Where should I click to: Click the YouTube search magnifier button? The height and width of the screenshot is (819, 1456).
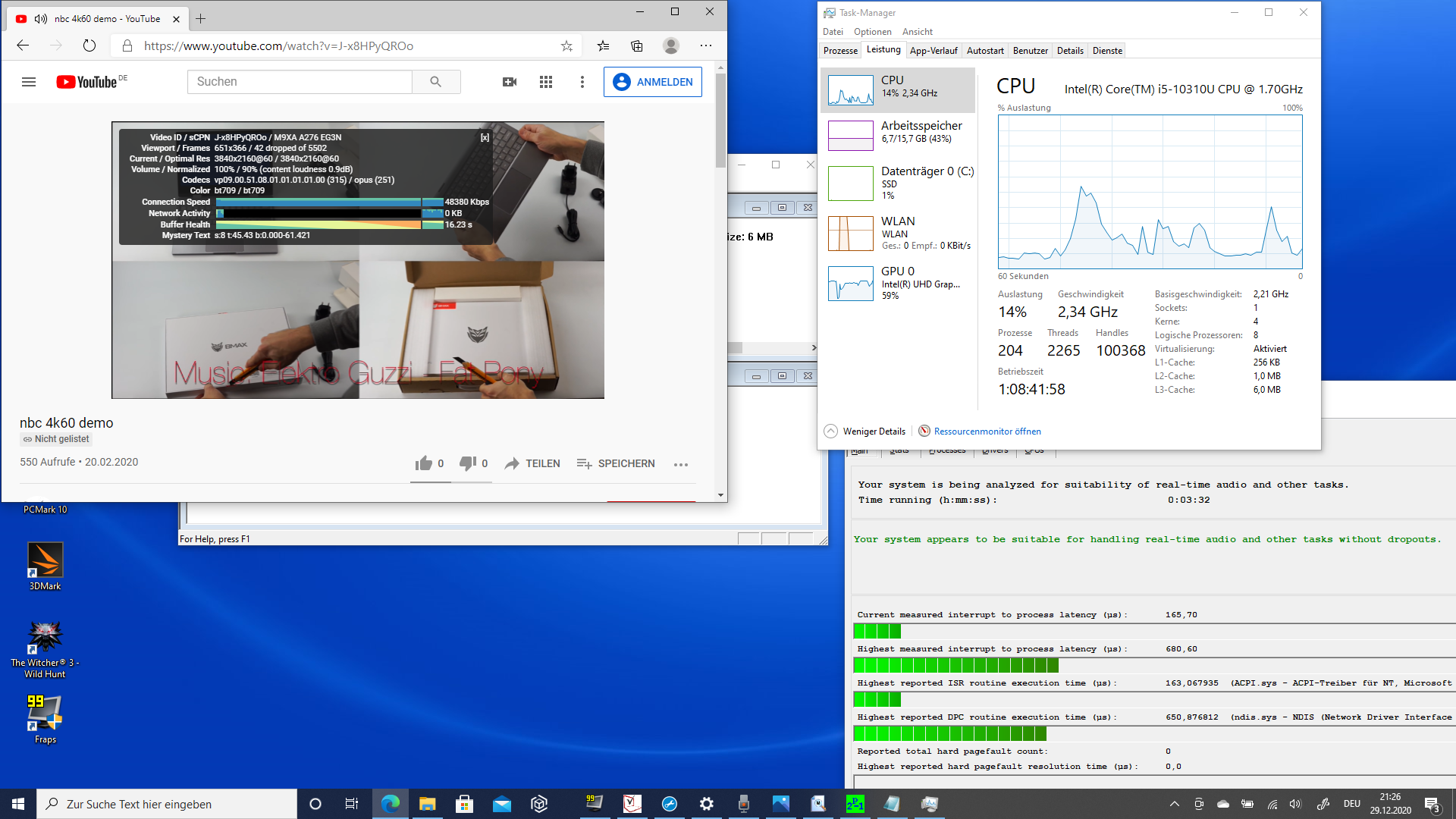[x=435, y=82]
